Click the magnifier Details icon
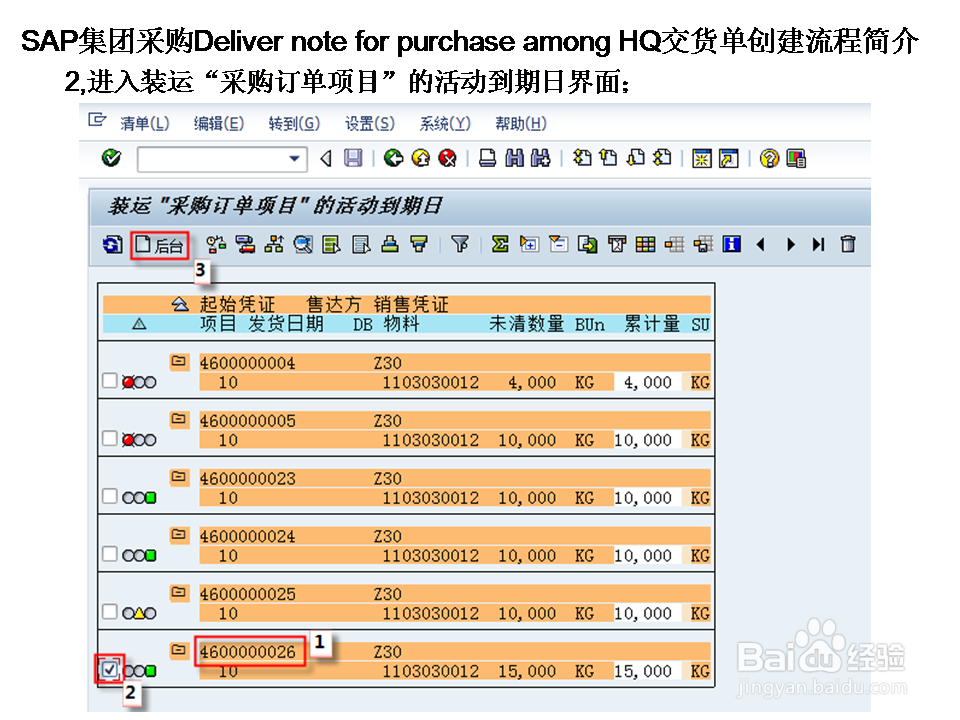 303,245
